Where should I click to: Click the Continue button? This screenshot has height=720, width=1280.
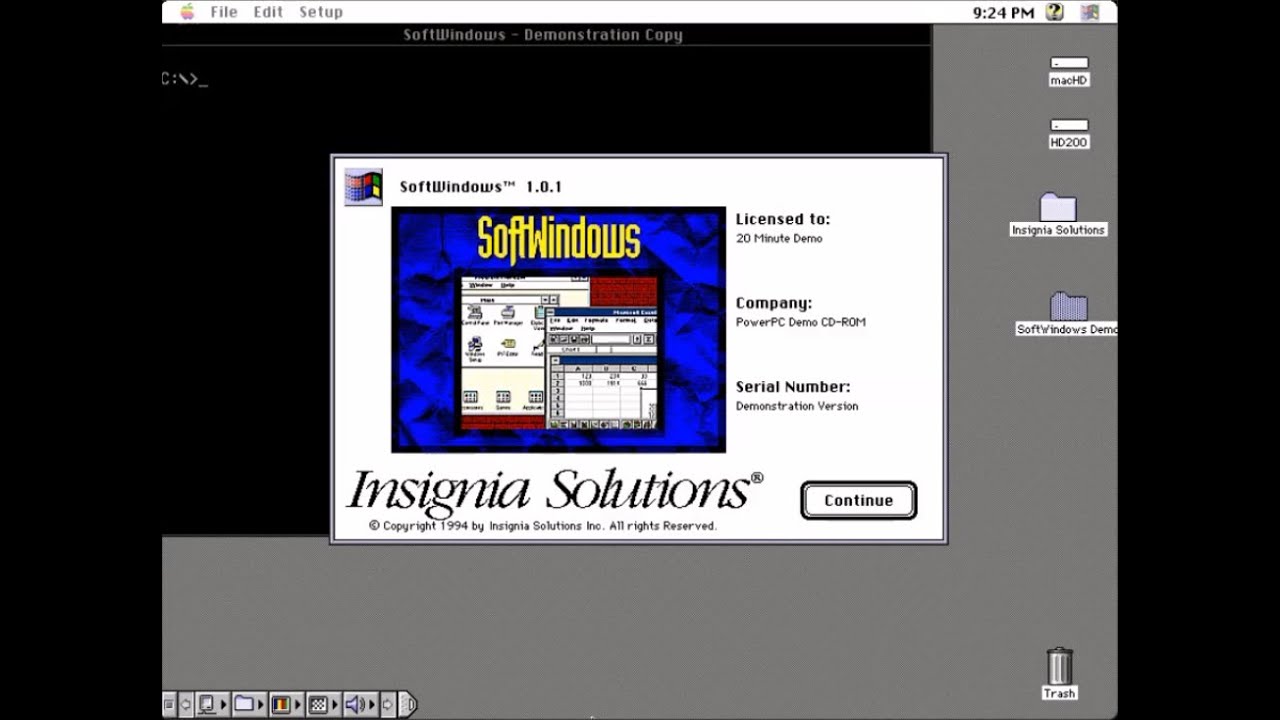point(858,501)
